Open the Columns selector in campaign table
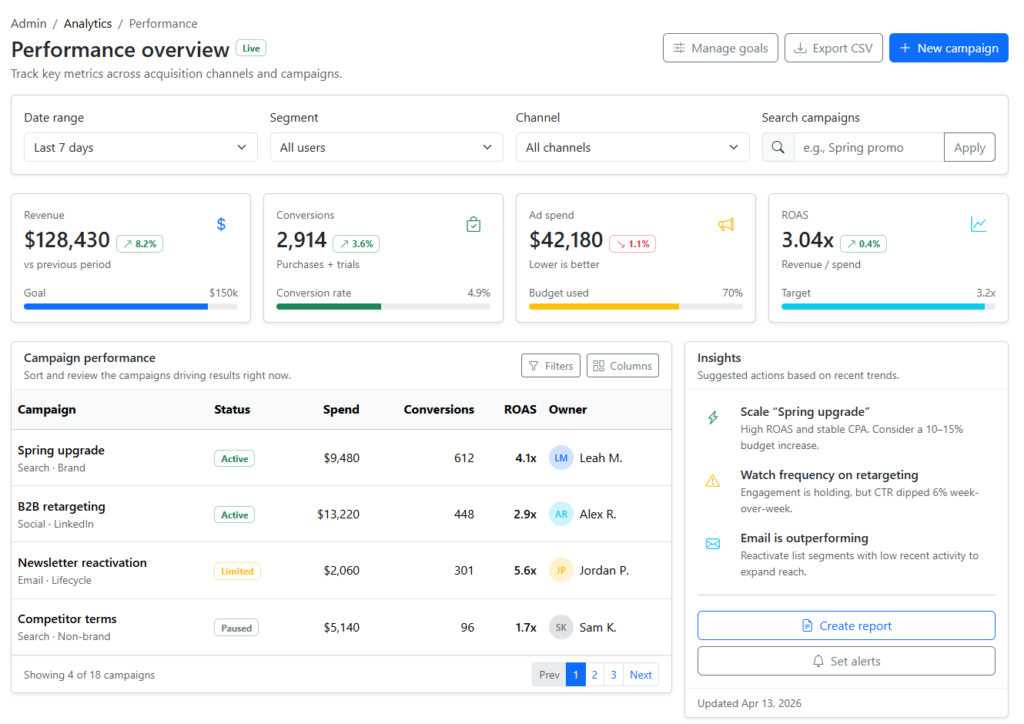This screenshot has width=1024, height=724. coord(622,366)
